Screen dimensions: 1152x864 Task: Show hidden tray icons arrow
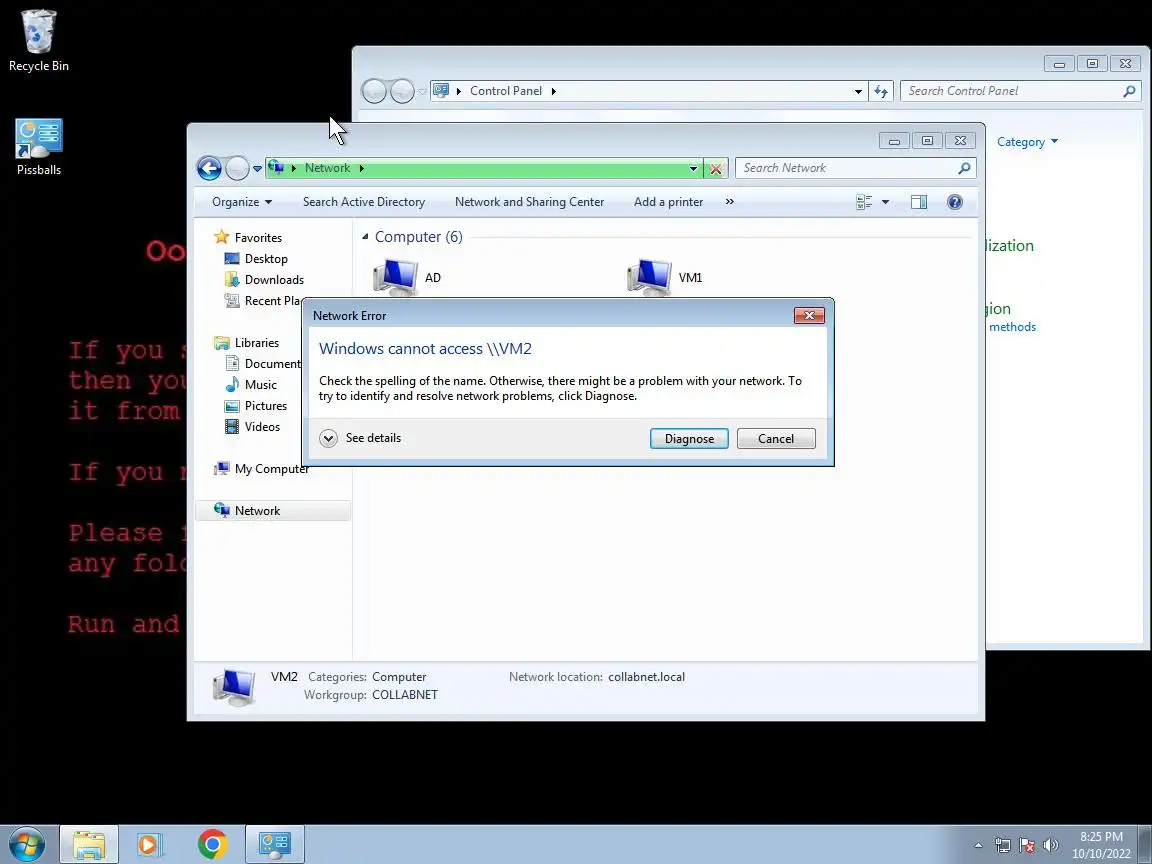pos(978,846)
